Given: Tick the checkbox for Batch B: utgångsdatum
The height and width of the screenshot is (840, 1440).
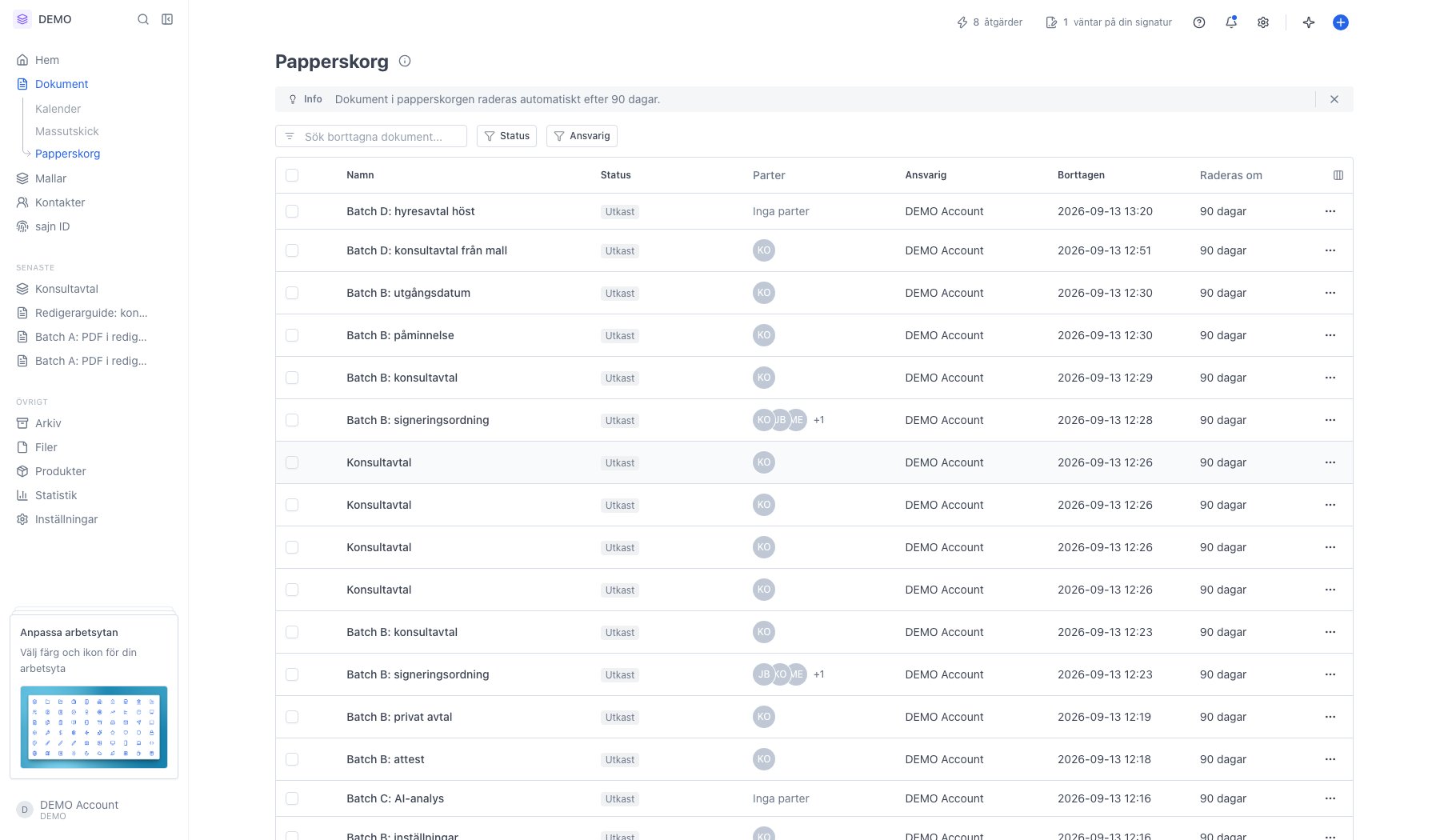Looking at the screenshot, I should [x=292, y=293].
